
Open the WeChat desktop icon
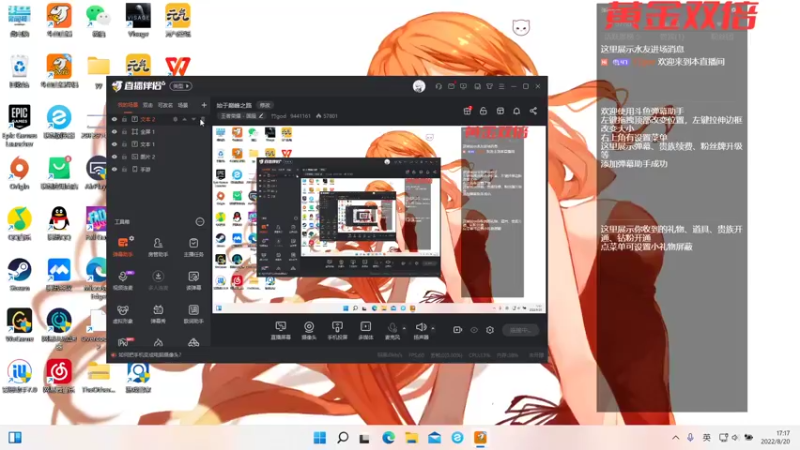(98, 21)
